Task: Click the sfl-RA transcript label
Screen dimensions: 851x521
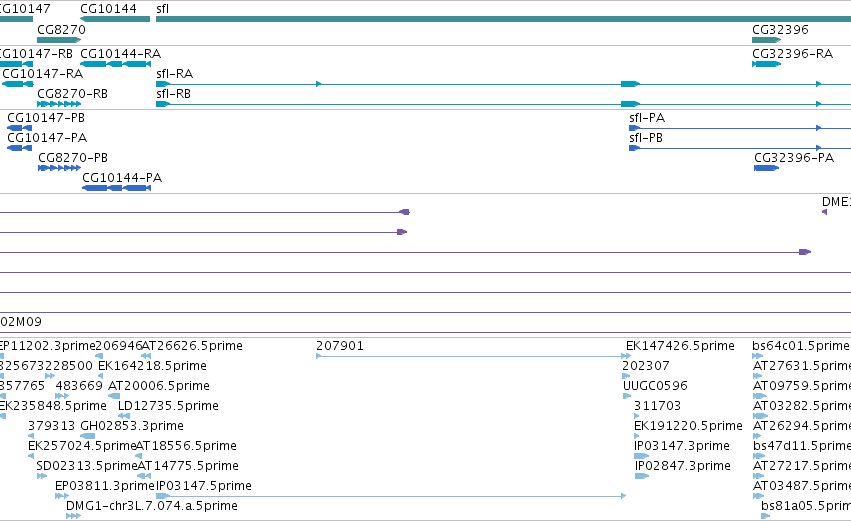Action: (x=174, y=74)
